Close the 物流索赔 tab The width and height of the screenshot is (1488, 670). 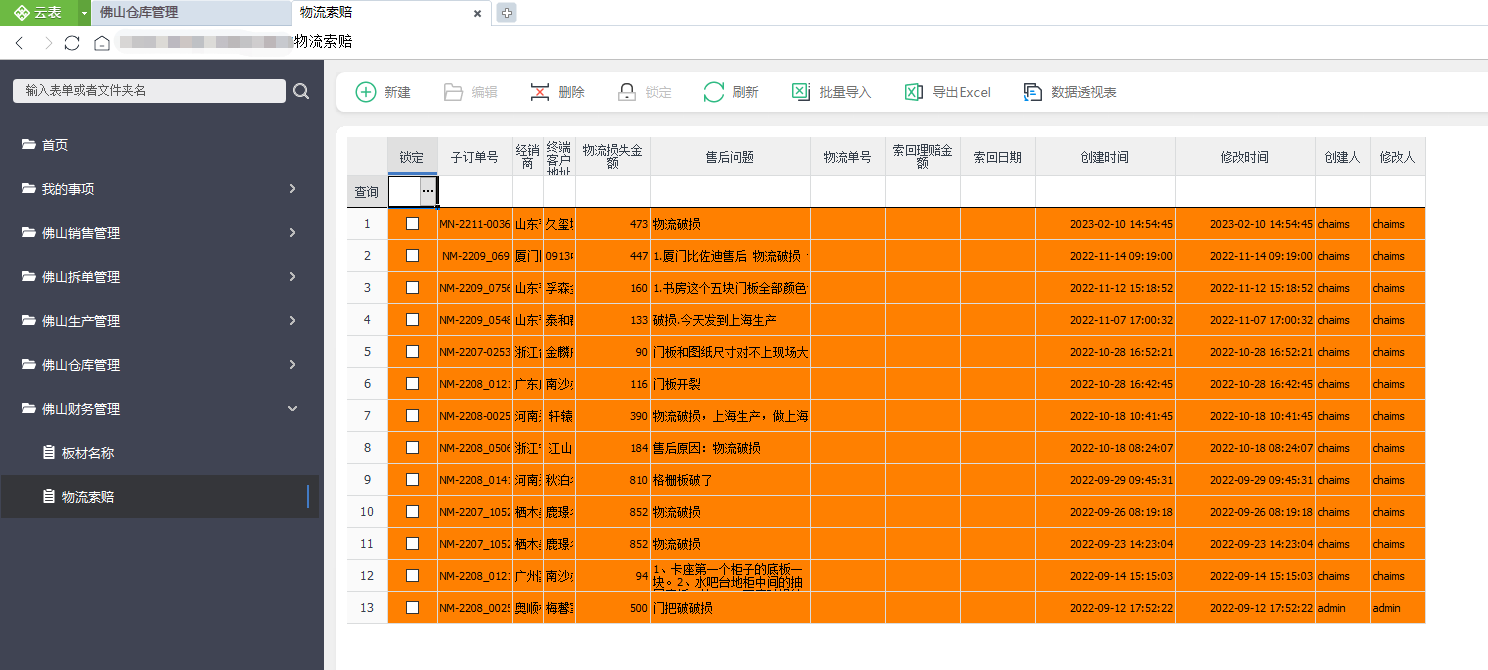478,13
